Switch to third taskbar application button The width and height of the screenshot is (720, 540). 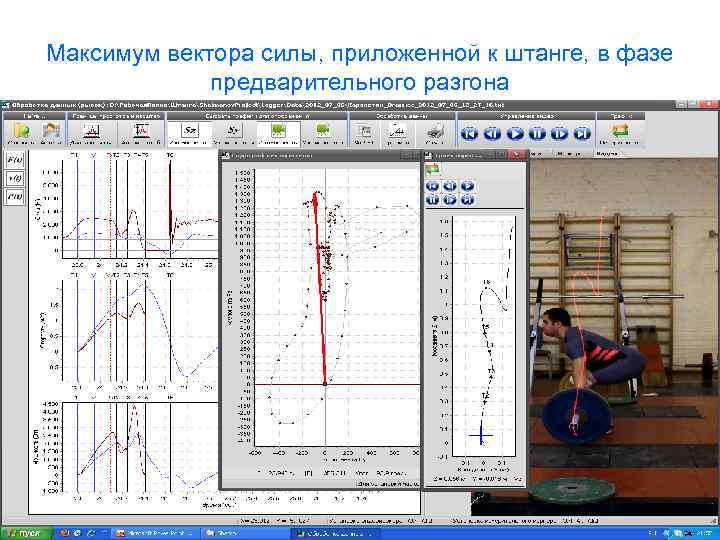tap(335, 534)
